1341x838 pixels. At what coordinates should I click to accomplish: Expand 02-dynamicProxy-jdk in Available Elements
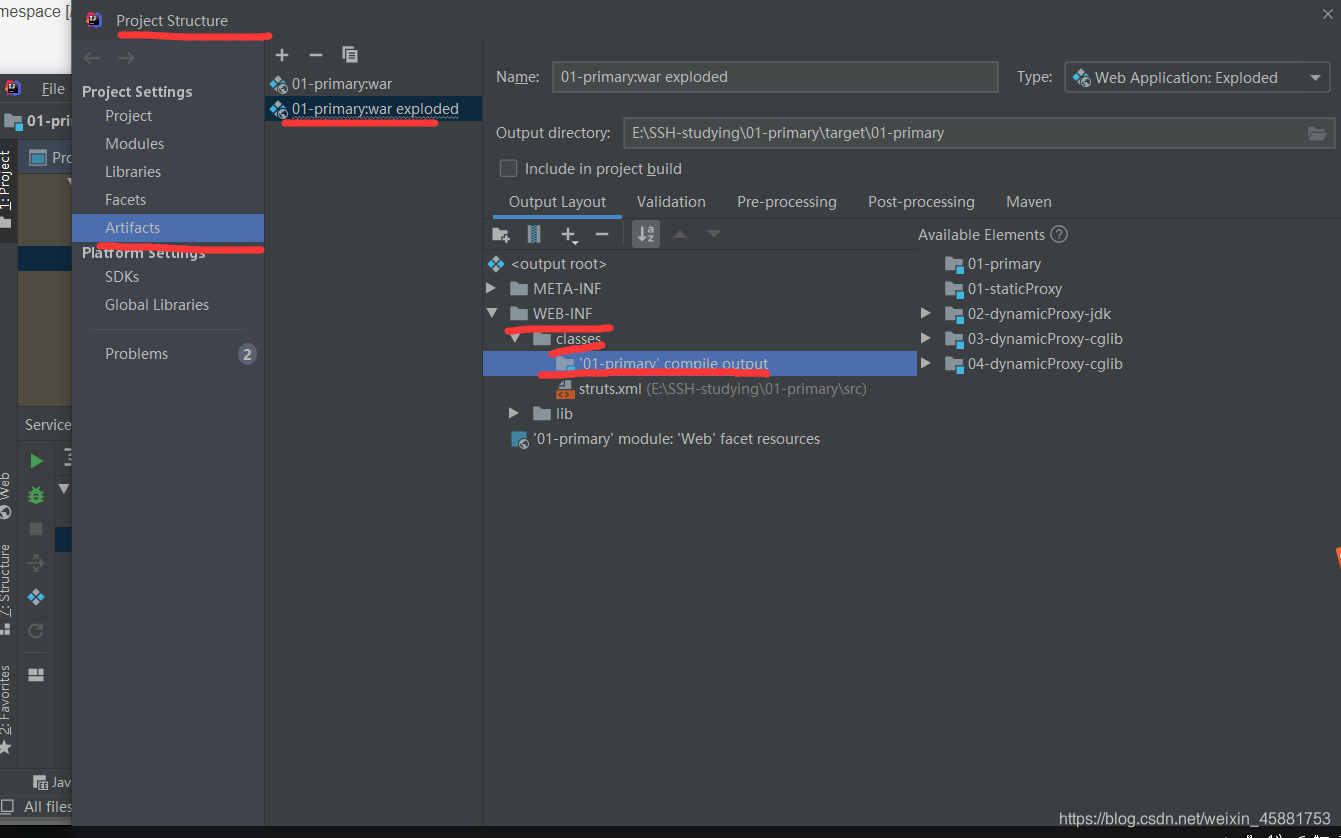tap(926, 313)
